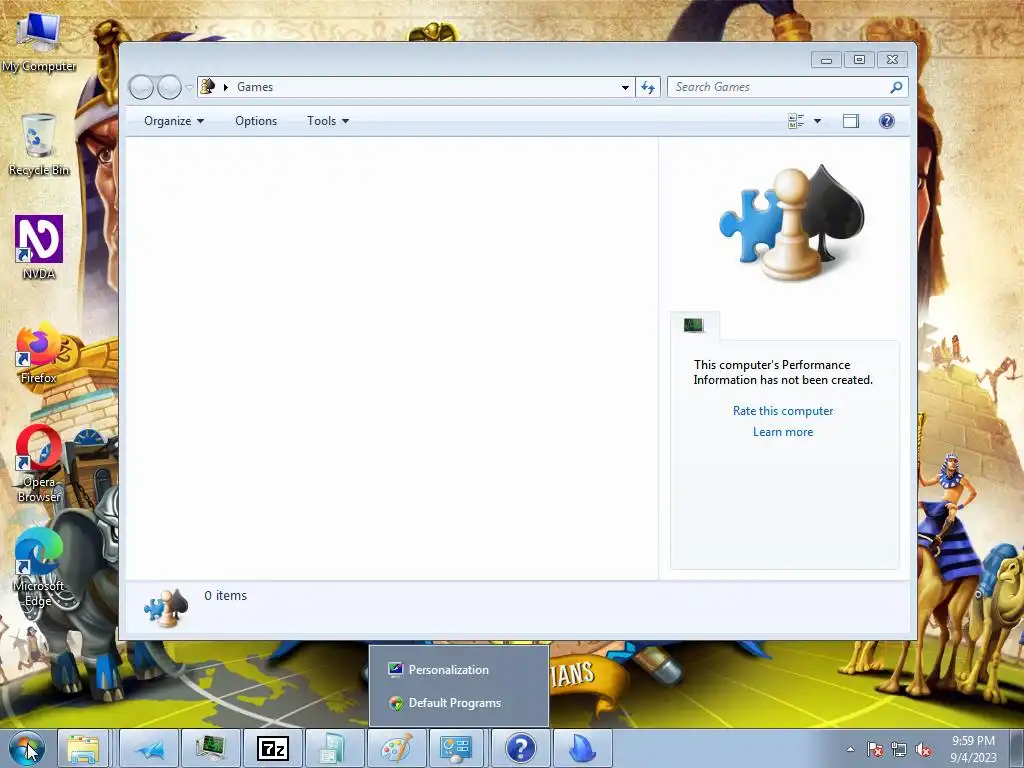The width and height of the screenshot is (1024, 768).
Task: Minimize the Games window
Action: 826,60
